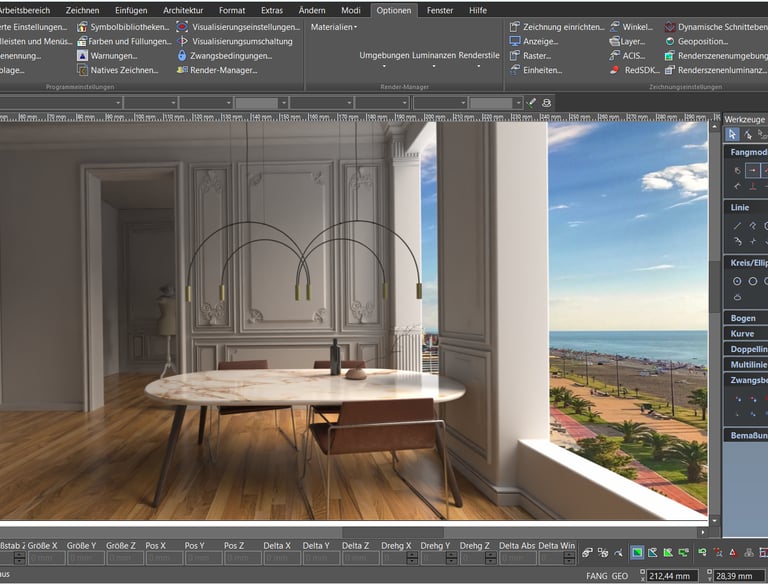
Task: Open Dynamische Schnittebene settings
Action: (x=716, y=27)
